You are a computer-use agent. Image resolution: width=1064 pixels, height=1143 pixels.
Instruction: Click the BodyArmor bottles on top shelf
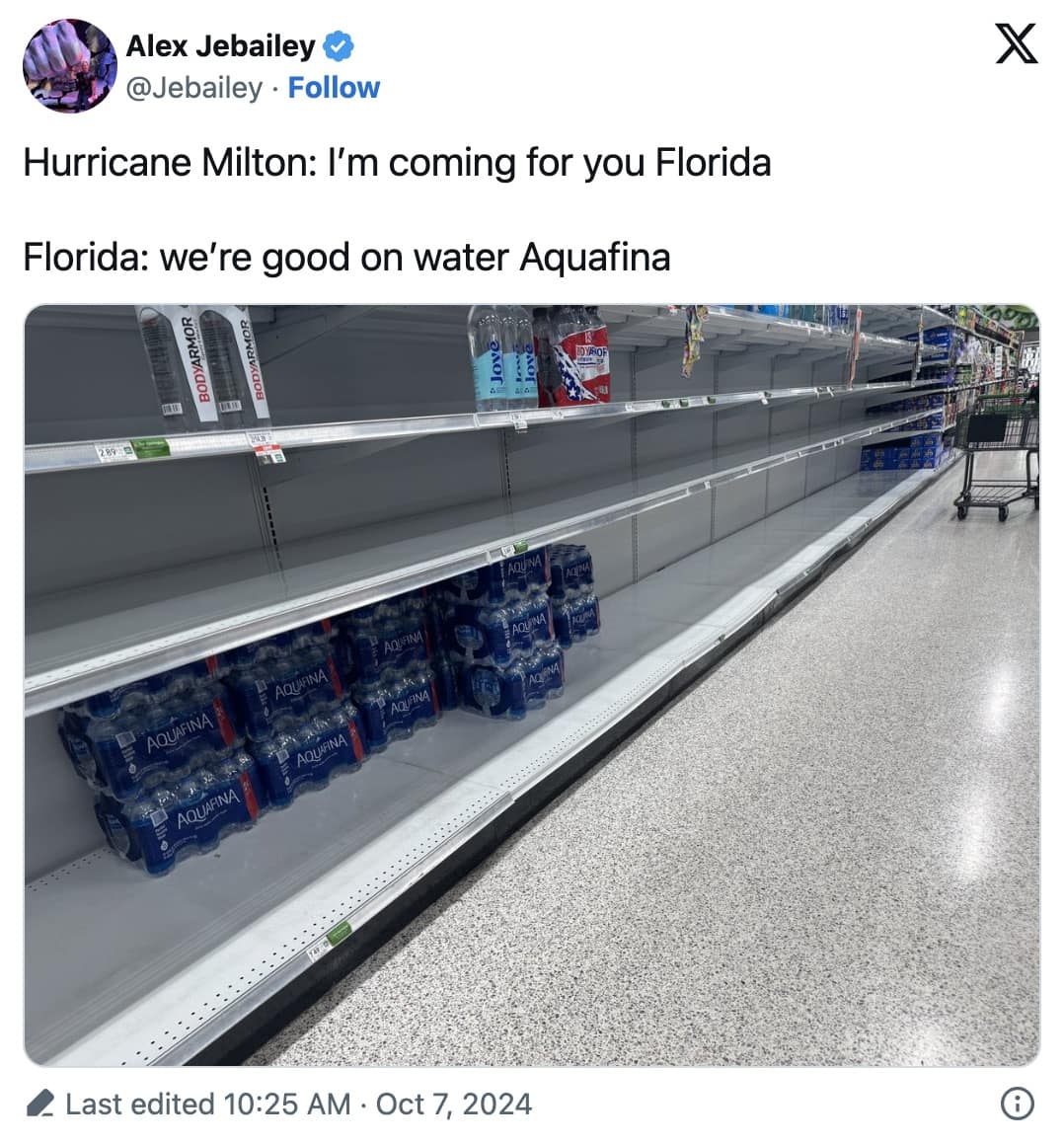click(x=203, y=365)
